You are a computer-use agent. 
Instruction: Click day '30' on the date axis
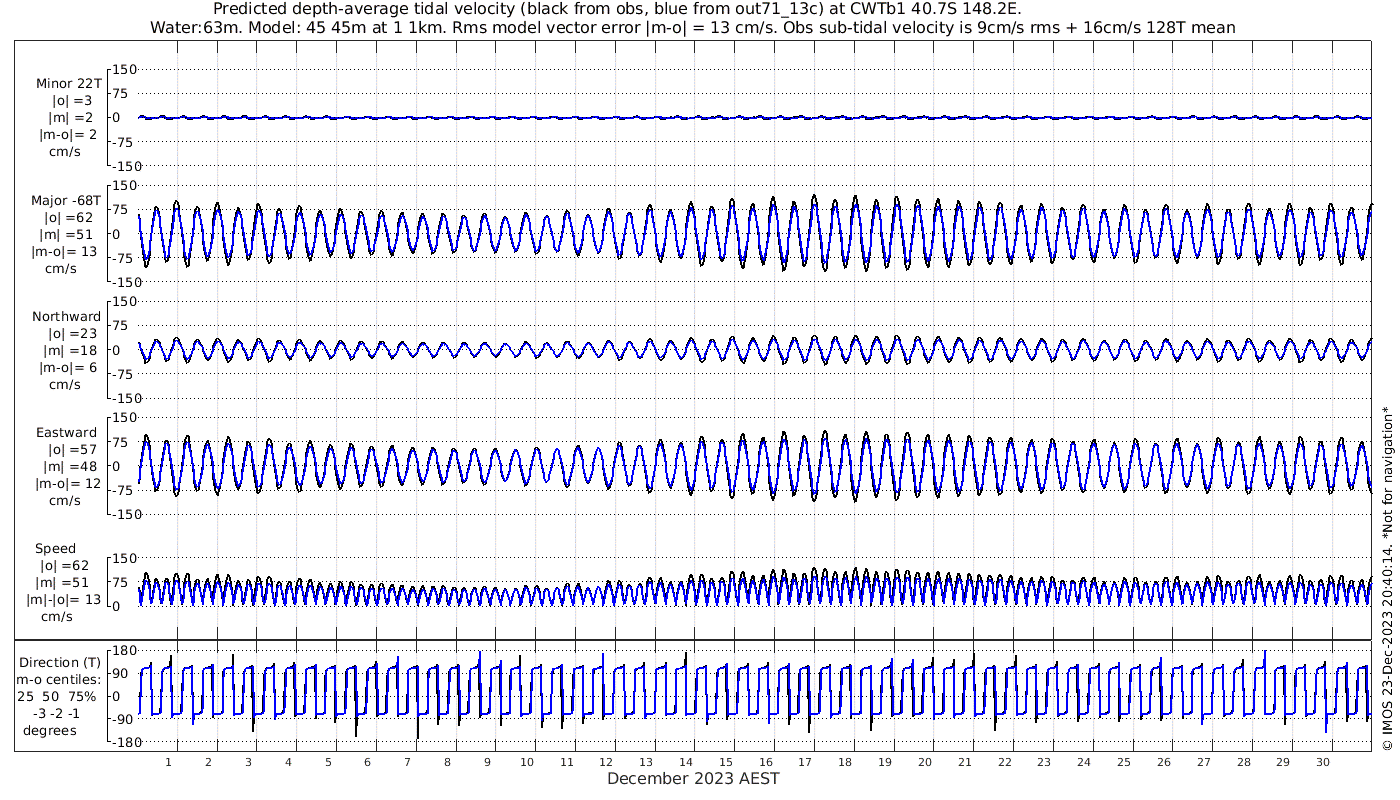pyautogui.click(x=1322, y=762)
